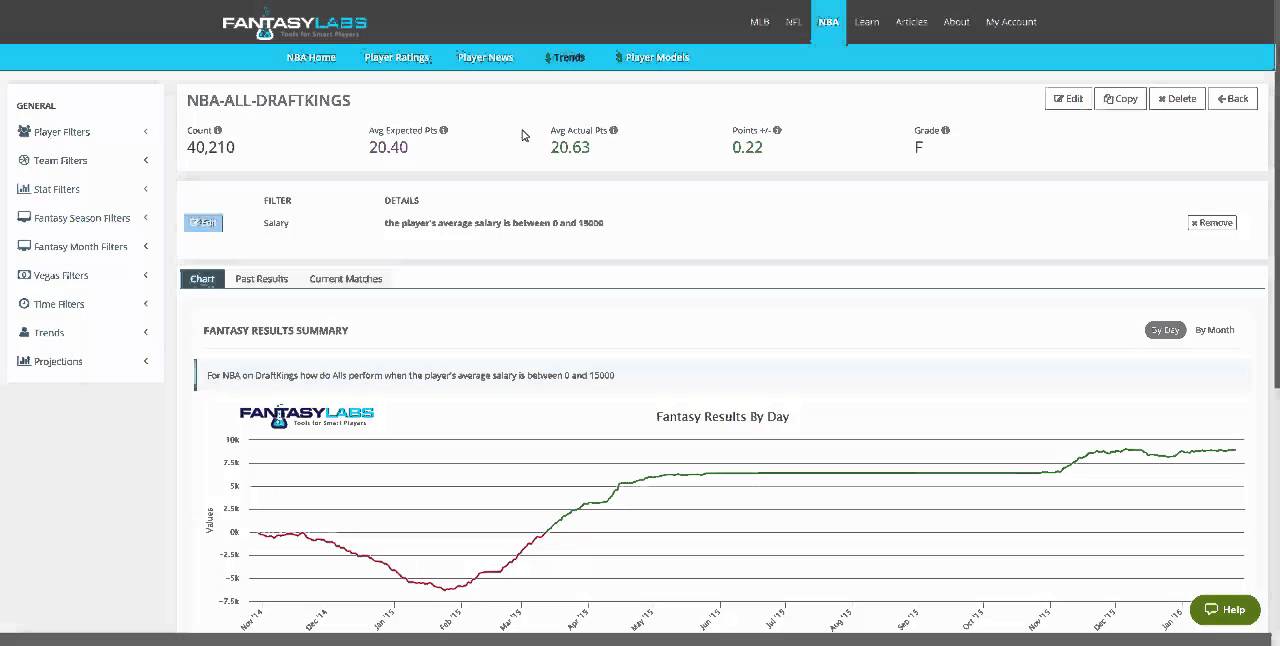Expand the Projections section
The height and width of the screenshot is (646, 1280).
click(x=146, y=361)
